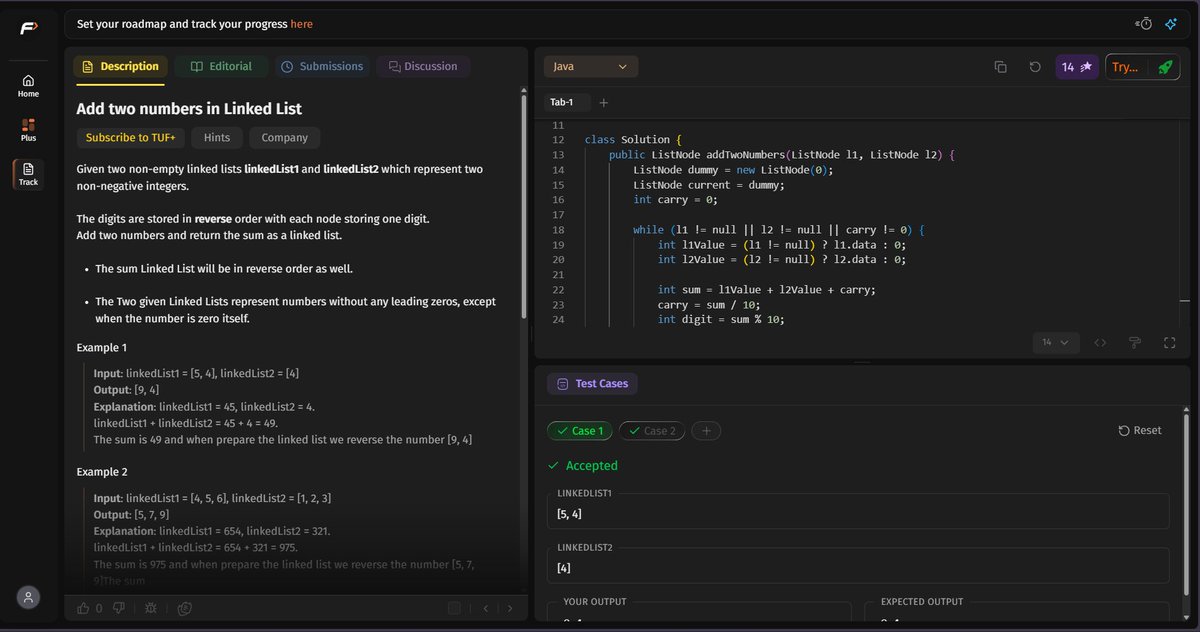Like the problem with thumbs up
This screenshot has height=632, width=1200.
click(x=83, y=607)
